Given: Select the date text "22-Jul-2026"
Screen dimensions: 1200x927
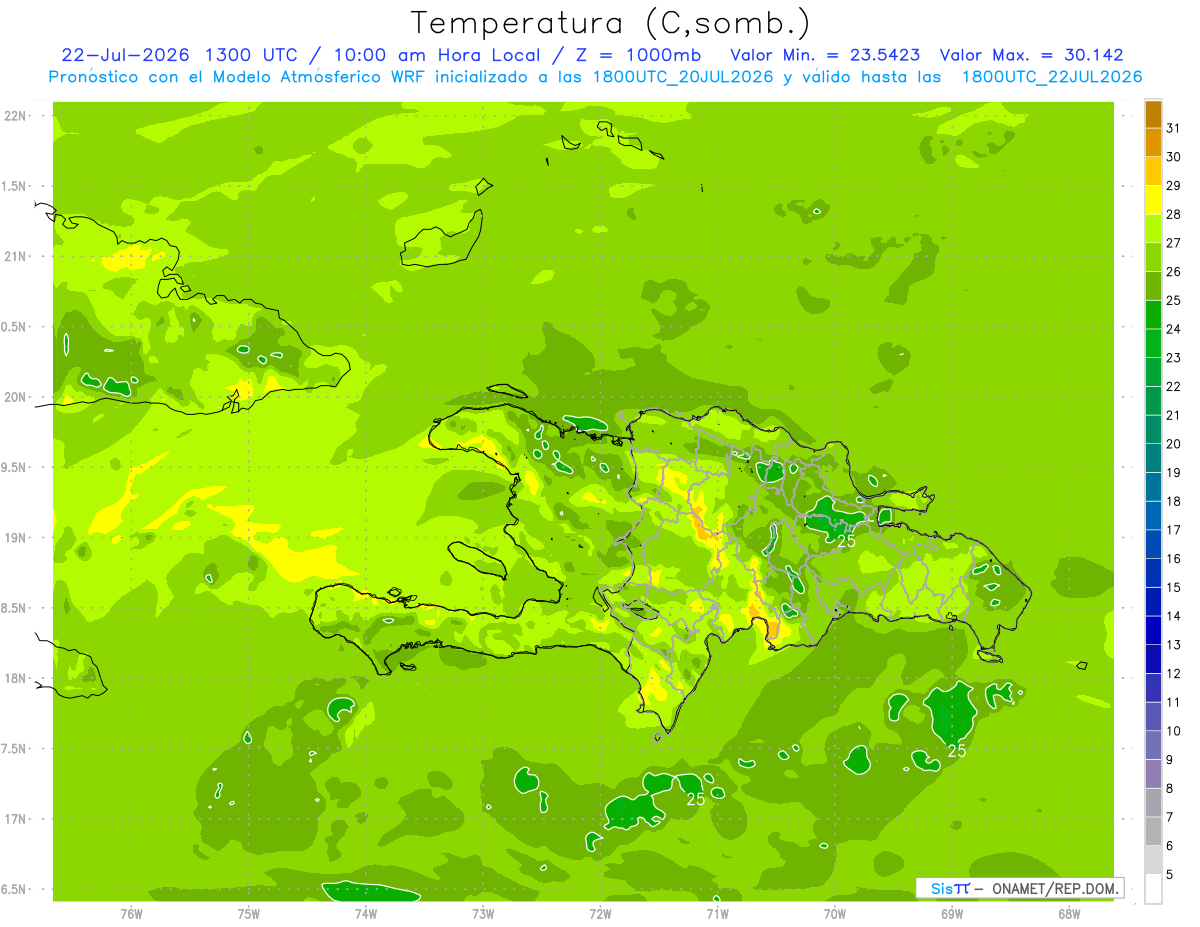Looking at the screenshot, I should point(125,55).
